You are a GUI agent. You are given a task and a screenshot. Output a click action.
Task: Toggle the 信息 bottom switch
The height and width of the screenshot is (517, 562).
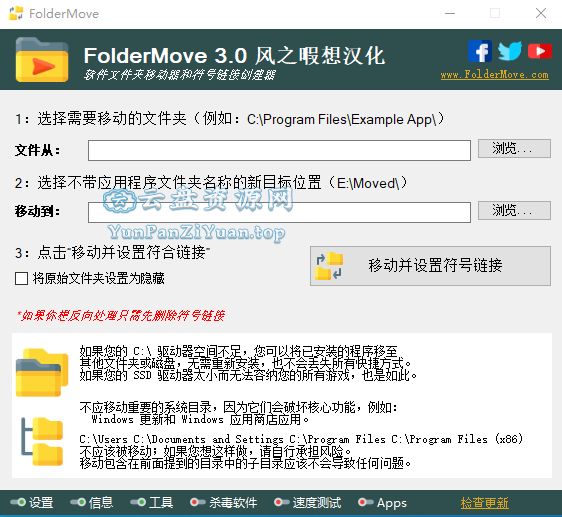(78, 502)
